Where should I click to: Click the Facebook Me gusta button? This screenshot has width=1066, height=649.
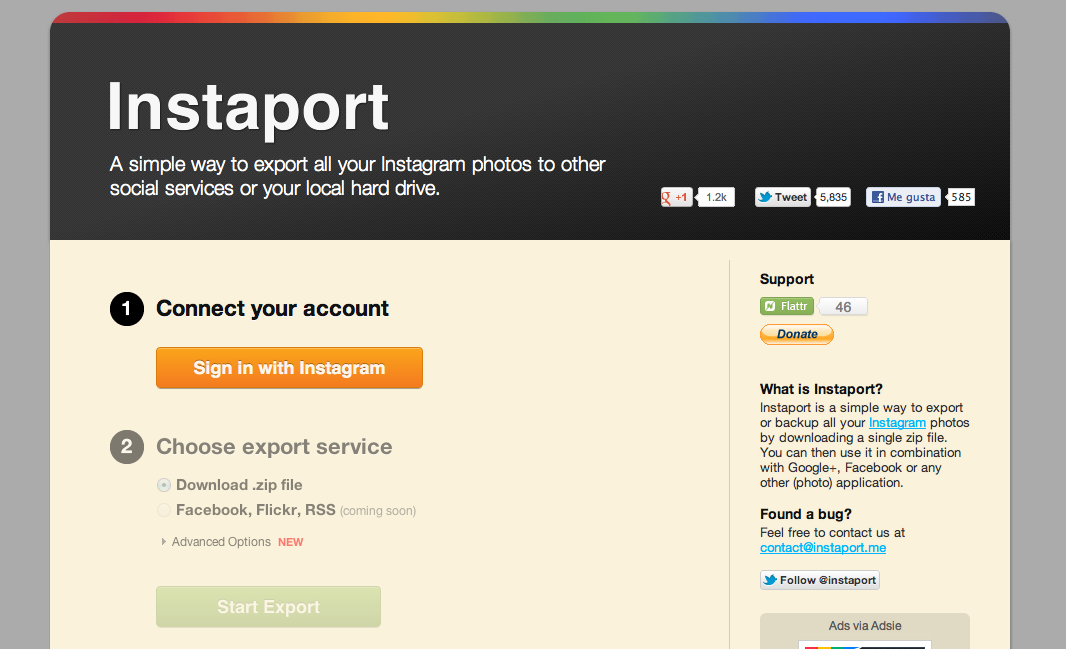(x=904, y=197)
